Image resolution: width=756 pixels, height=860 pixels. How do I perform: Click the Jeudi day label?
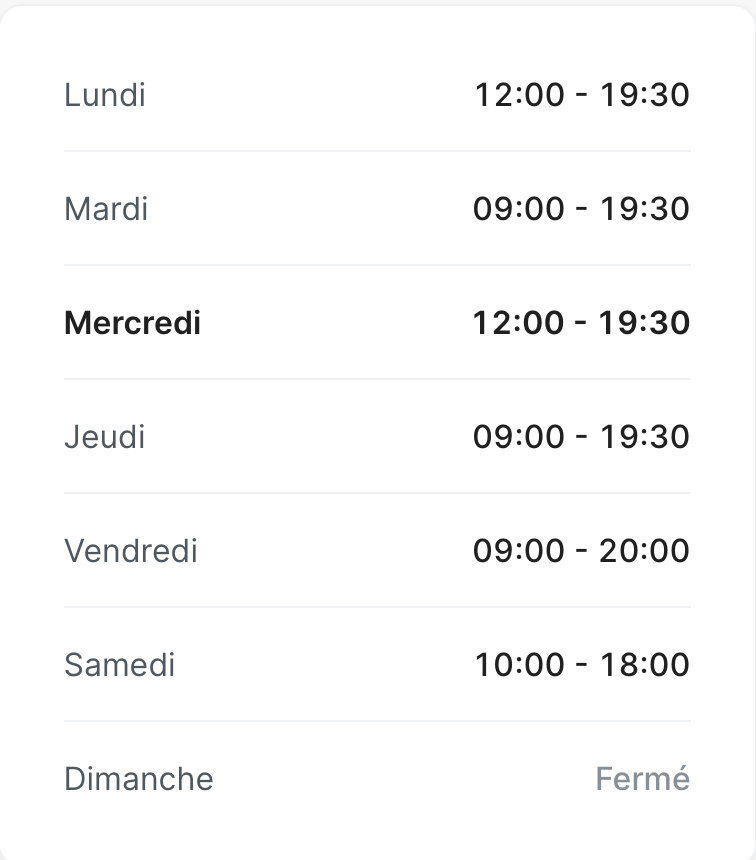click(104, 437)
